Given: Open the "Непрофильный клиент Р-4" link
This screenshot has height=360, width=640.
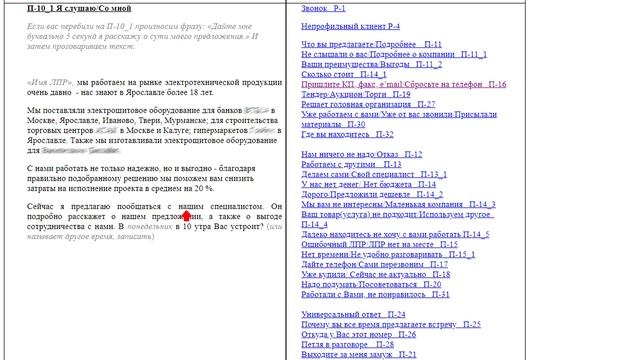Looking at the screenshot, I should (x=351, y=26).
